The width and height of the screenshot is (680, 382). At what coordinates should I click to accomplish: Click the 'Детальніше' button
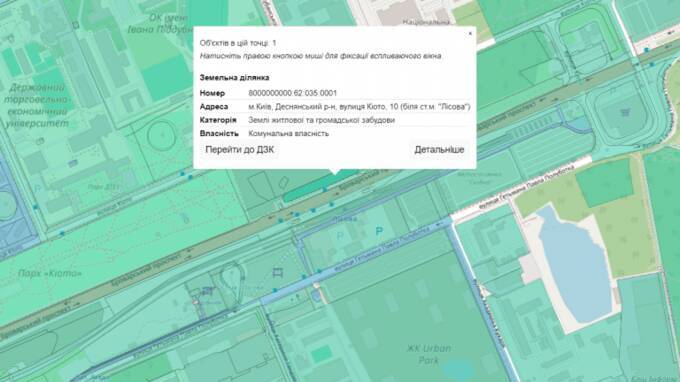(x=439, y=150)
